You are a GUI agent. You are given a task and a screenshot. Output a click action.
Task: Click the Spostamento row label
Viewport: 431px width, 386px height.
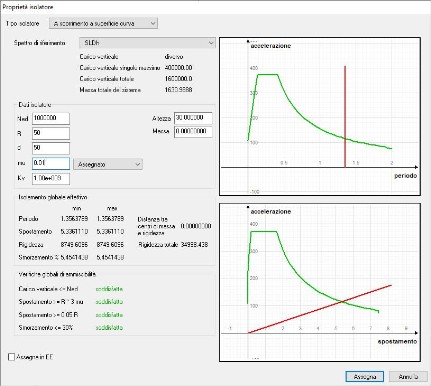pos(35,231)
